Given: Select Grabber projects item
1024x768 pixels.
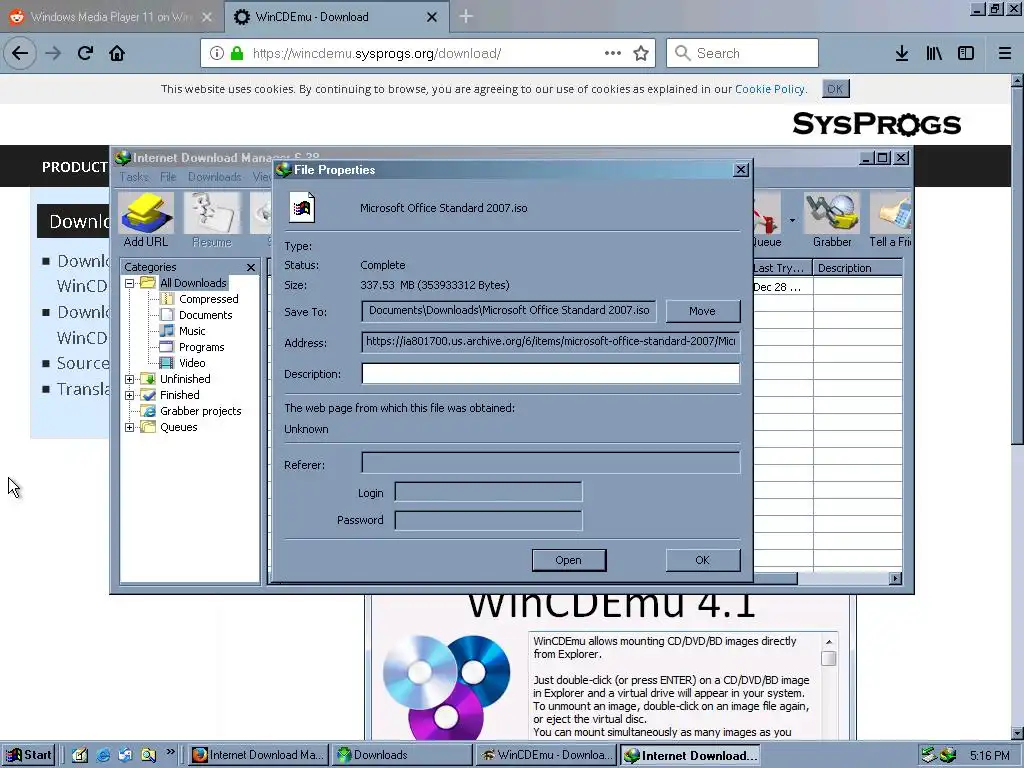Looking at the screenshot, I should (x=200, y=411).
